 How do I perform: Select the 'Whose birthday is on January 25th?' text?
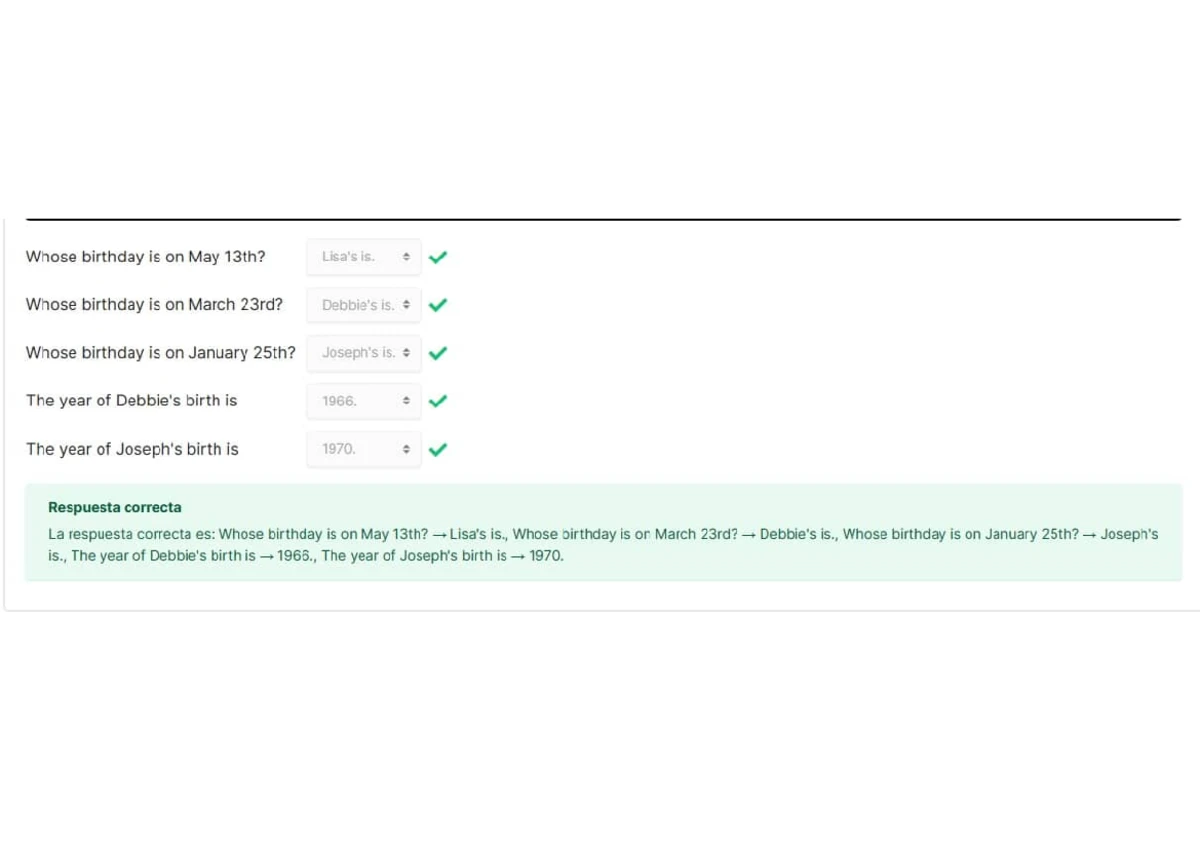click(161, 353)
